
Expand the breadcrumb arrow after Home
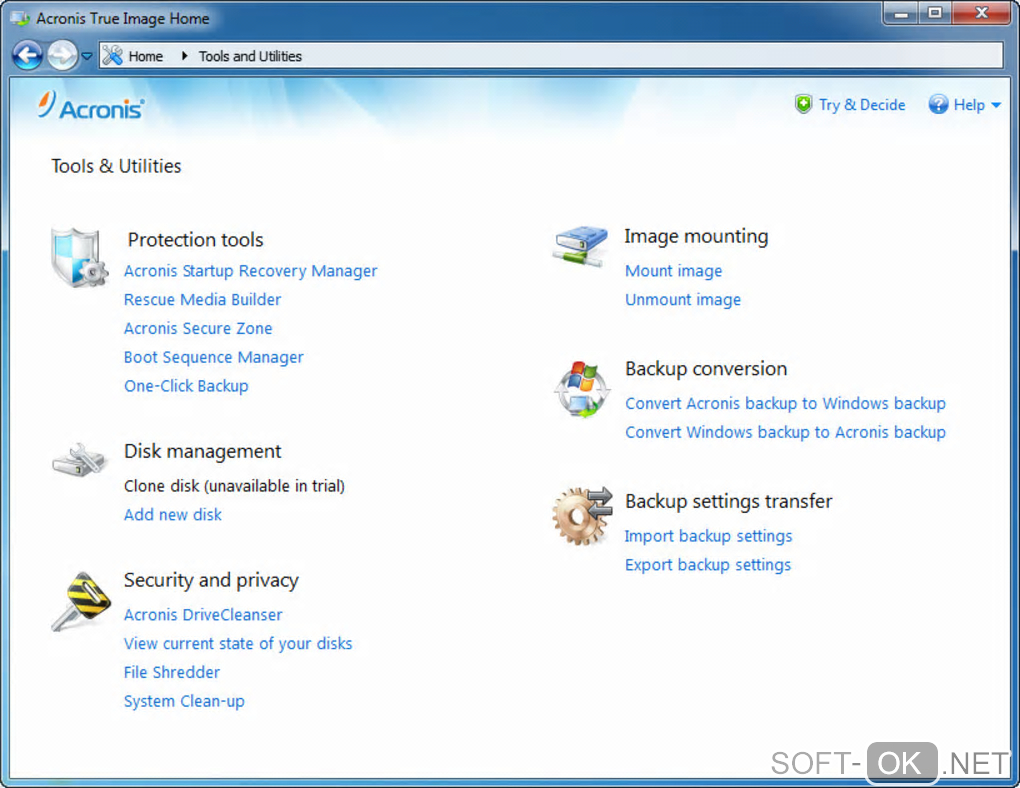tap(184, 56)
